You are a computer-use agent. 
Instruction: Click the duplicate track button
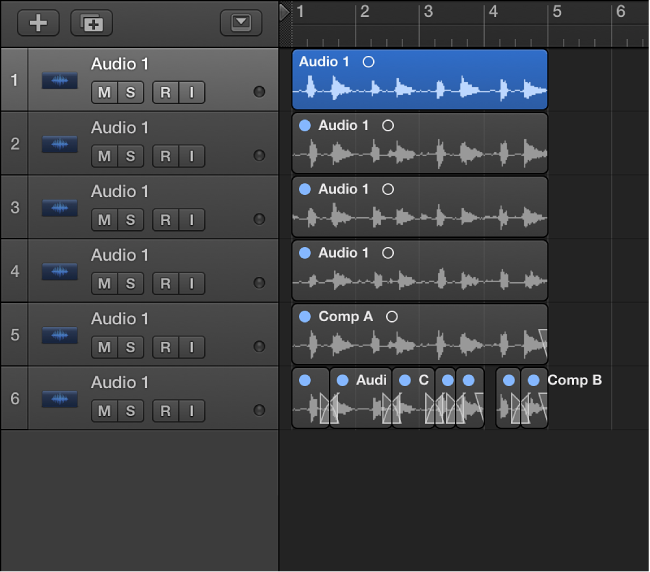[91, 23]
